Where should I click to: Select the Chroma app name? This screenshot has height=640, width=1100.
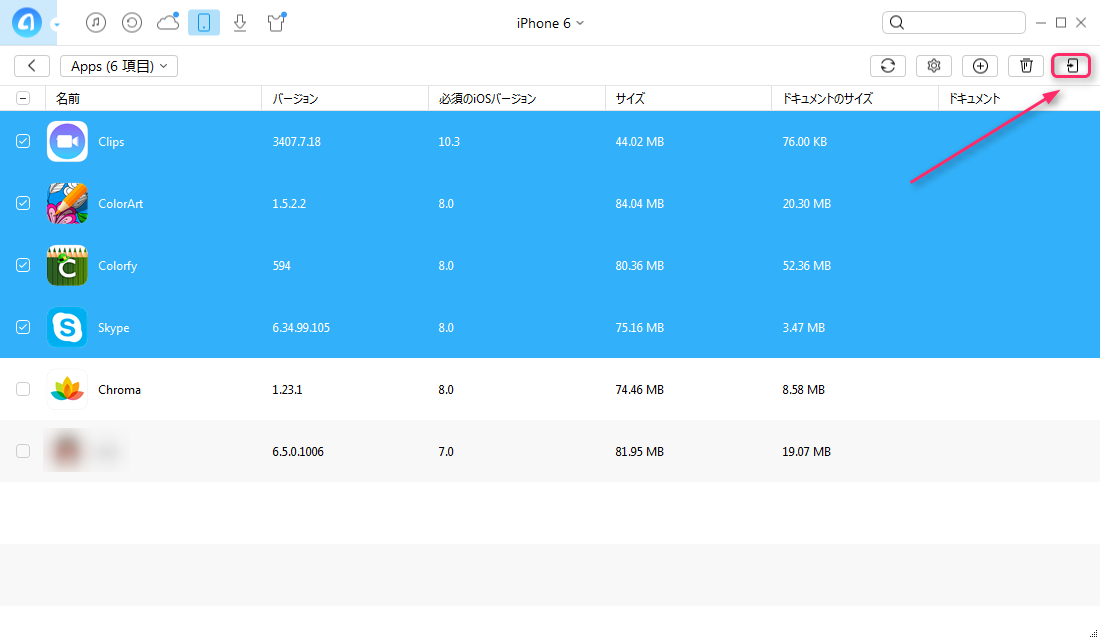(x=119, y=389)
